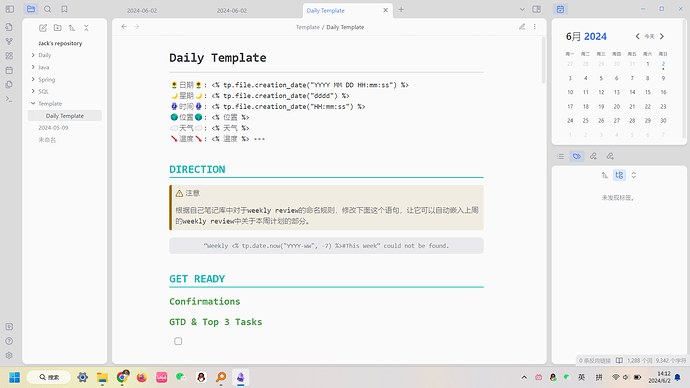Open graph view from the left ribbon
The image size is (690, 388).
(9, 41)
